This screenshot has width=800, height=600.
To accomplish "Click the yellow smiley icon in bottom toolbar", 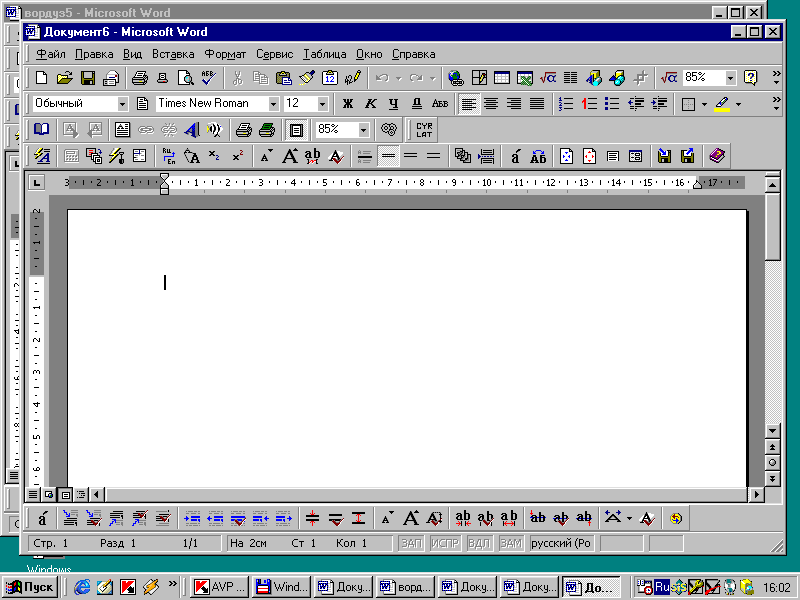I will point(676,518).
